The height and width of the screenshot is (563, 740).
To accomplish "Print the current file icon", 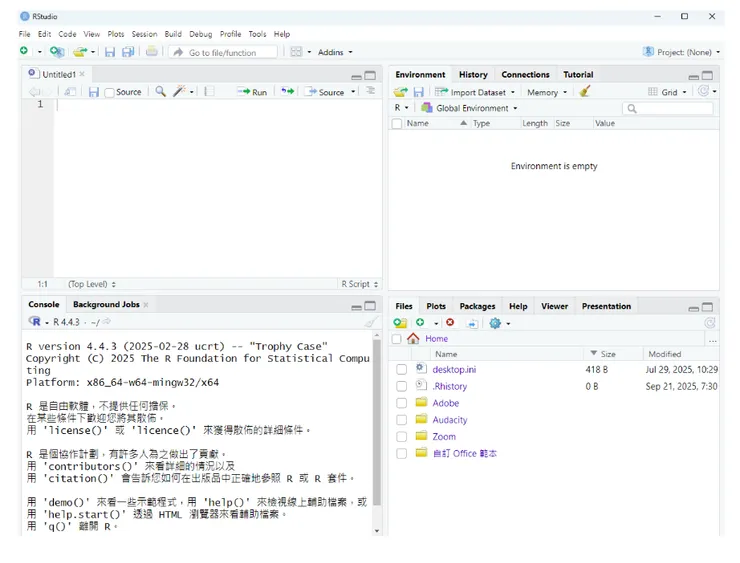I will pos(151,51).
